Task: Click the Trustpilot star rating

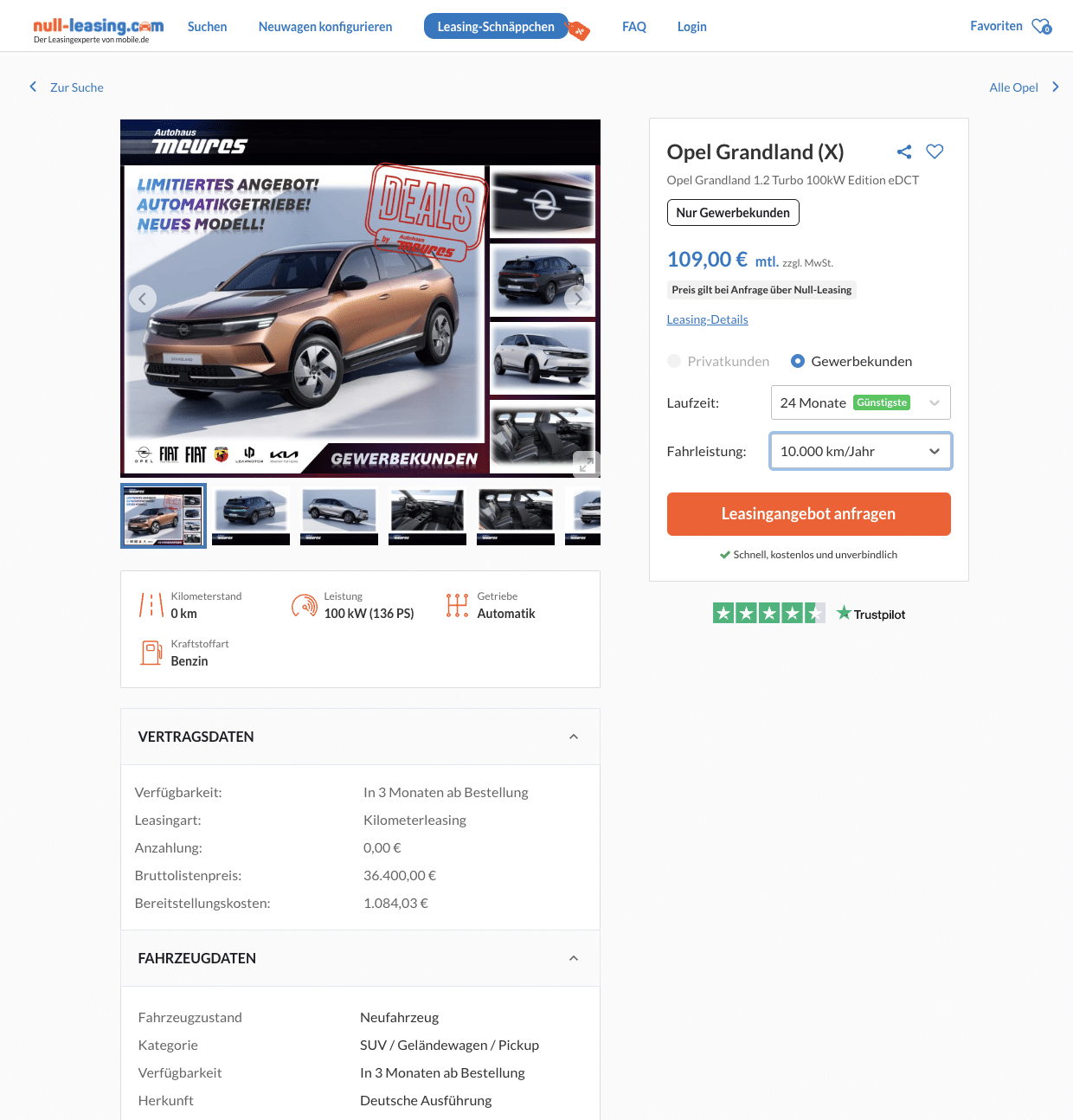Action: (x=768, y=614)
